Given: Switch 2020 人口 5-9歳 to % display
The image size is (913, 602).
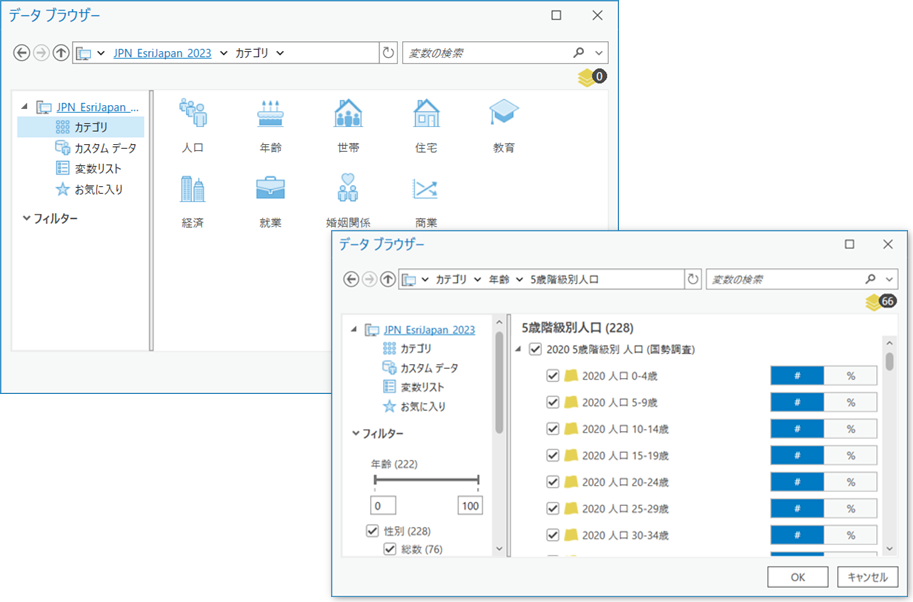Looking at the screenshot, I should 852,401.
